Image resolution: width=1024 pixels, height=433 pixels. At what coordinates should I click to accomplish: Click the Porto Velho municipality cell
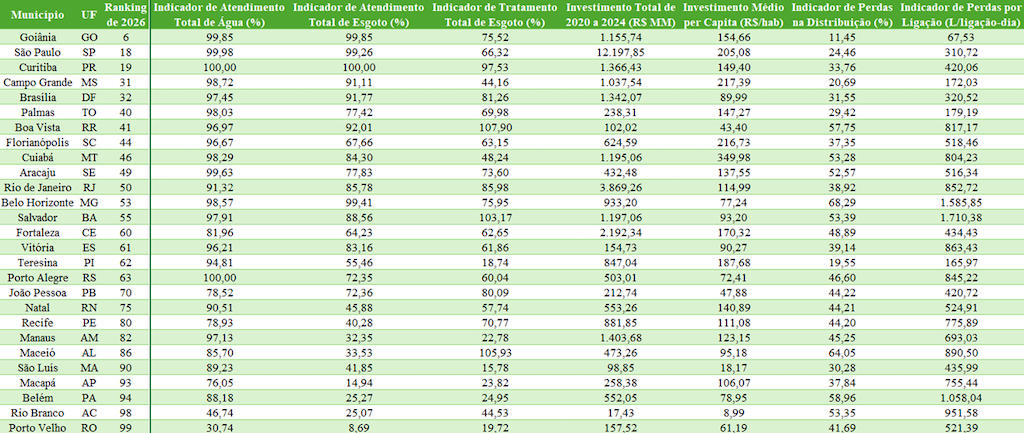point(38,427)
